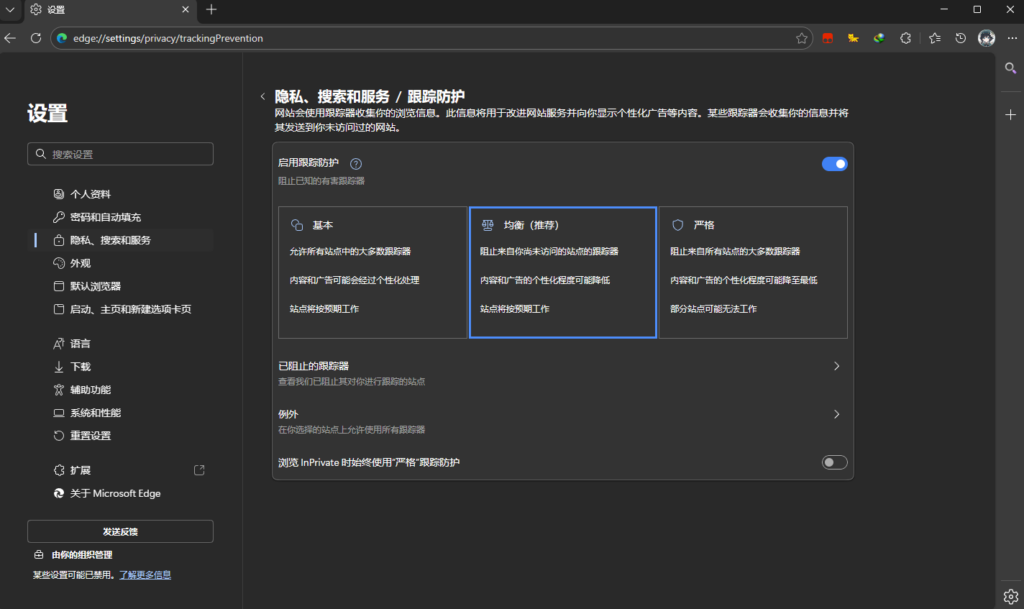
Task: Click the Favorites star list icon in toolbar
Action: point(934,38)
